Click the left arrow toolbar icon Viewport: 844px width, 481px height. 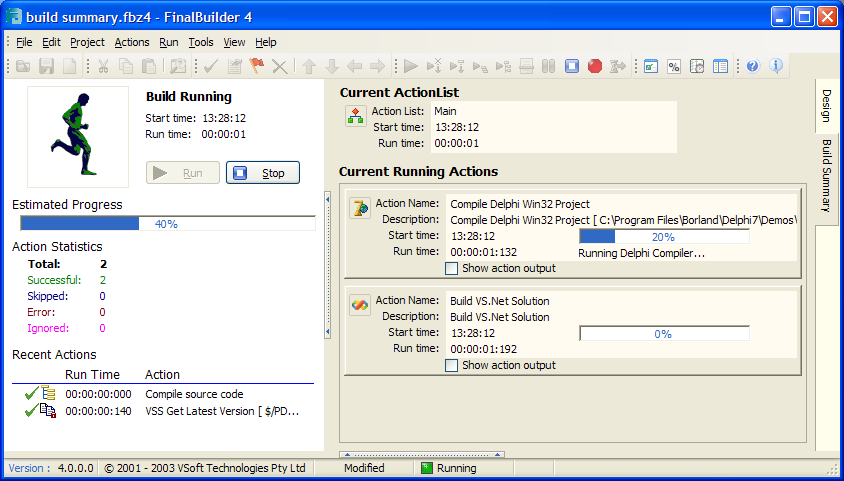click(354, 66)
